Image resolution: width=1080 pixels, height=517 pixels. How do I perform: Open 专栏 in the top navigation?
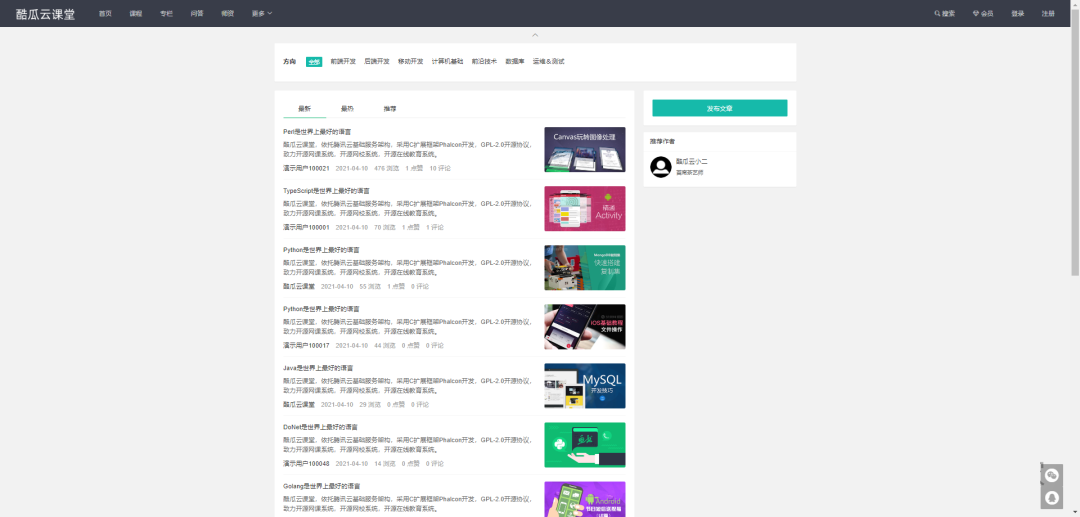(166, 14)
